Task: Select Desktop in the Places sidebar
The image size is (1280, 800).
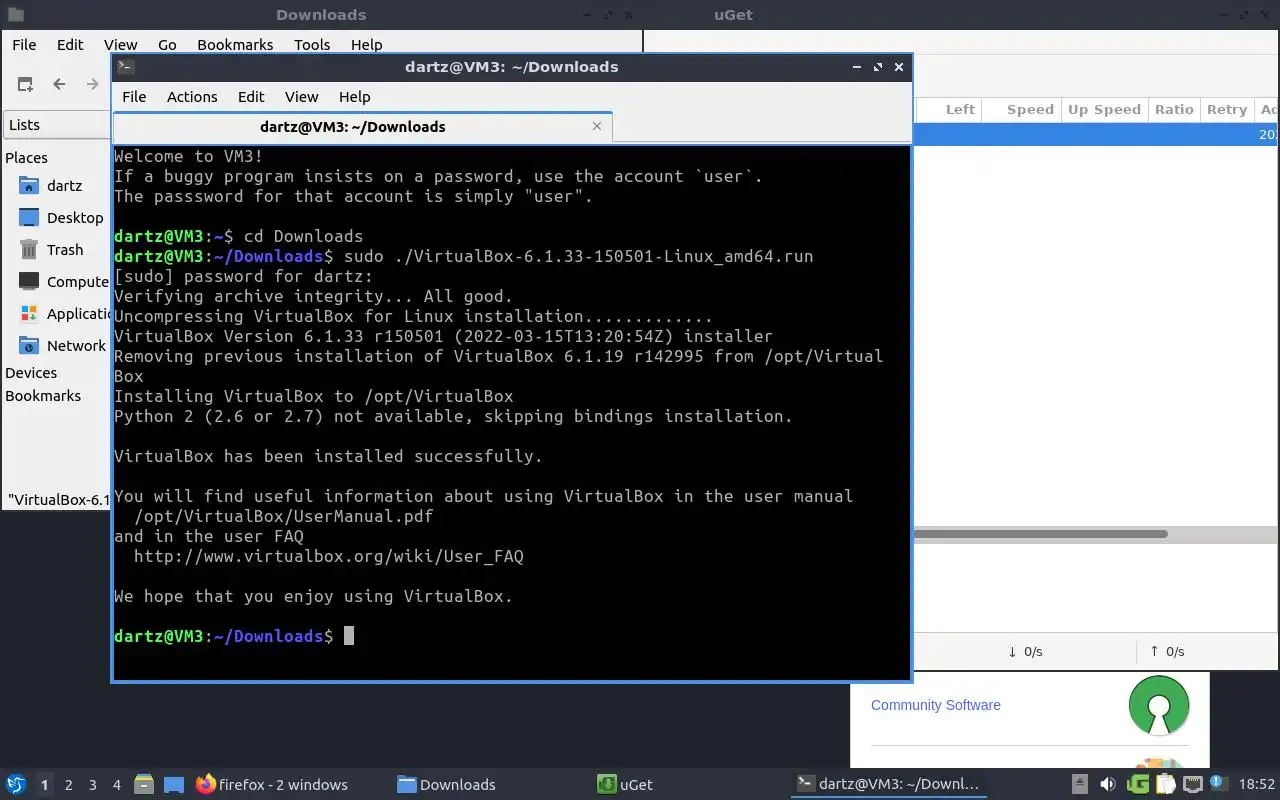Action: coord(75,218)
